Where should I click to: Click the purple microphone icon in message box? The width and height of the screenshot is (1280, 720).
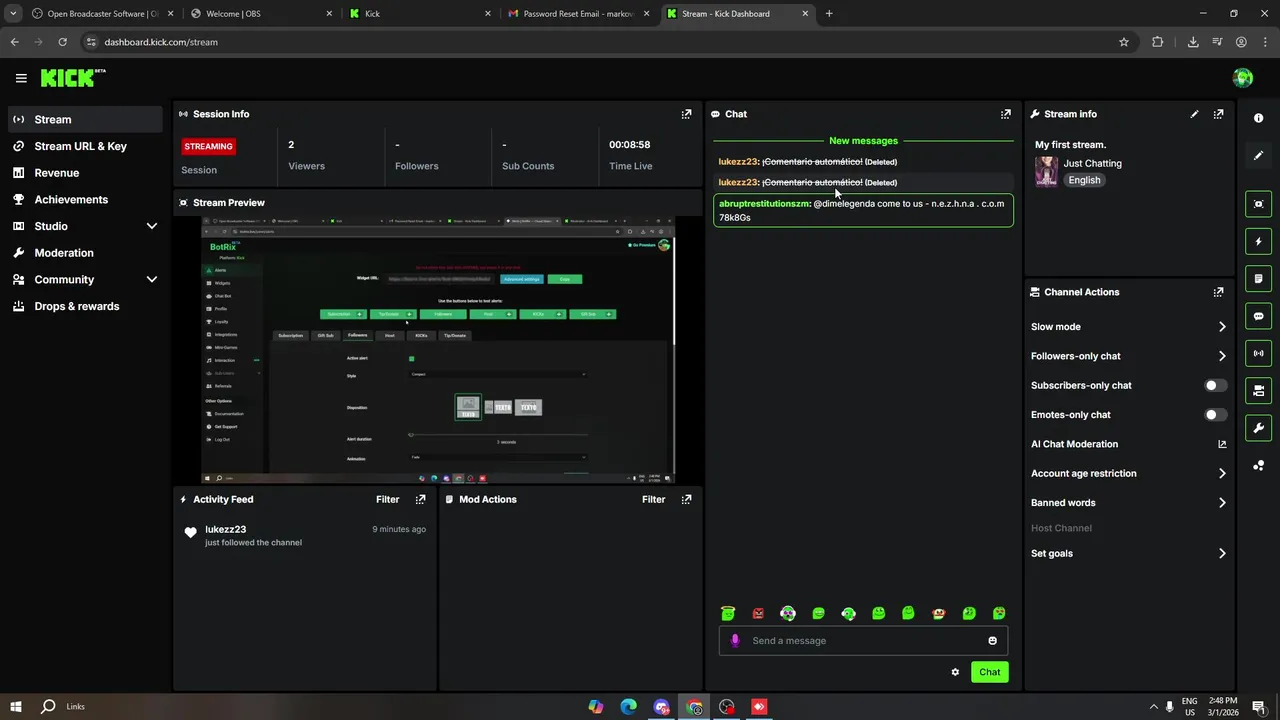735,640
